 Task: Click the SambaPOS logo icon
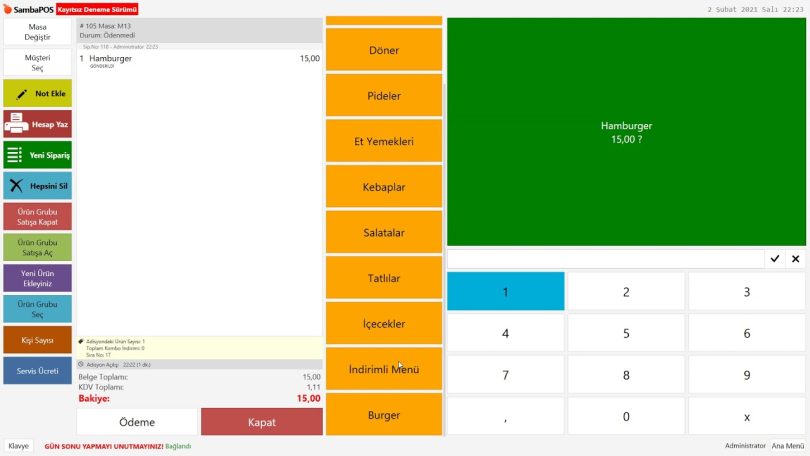7,9
